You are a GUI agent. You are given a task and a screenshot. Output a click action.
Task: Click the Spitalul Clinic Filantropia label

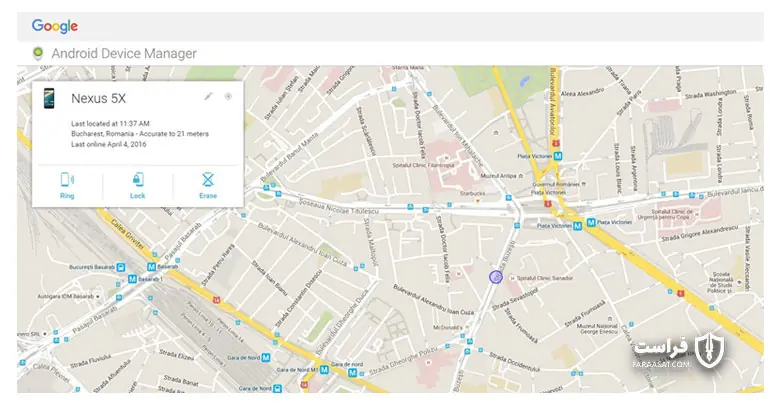[423, 165]
